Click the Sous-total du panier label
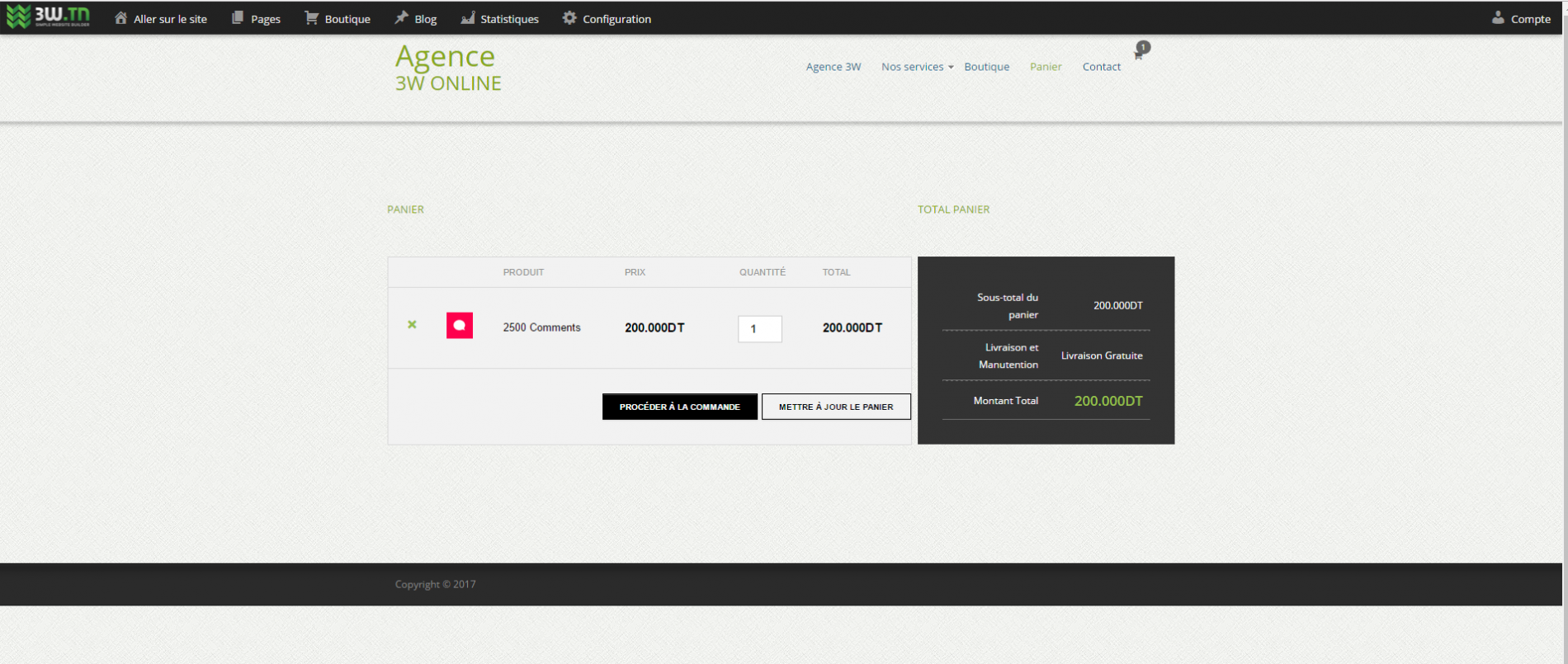Image resolution: width=1568 pixels, height=664 pixels. click(x=1008, y=306)
